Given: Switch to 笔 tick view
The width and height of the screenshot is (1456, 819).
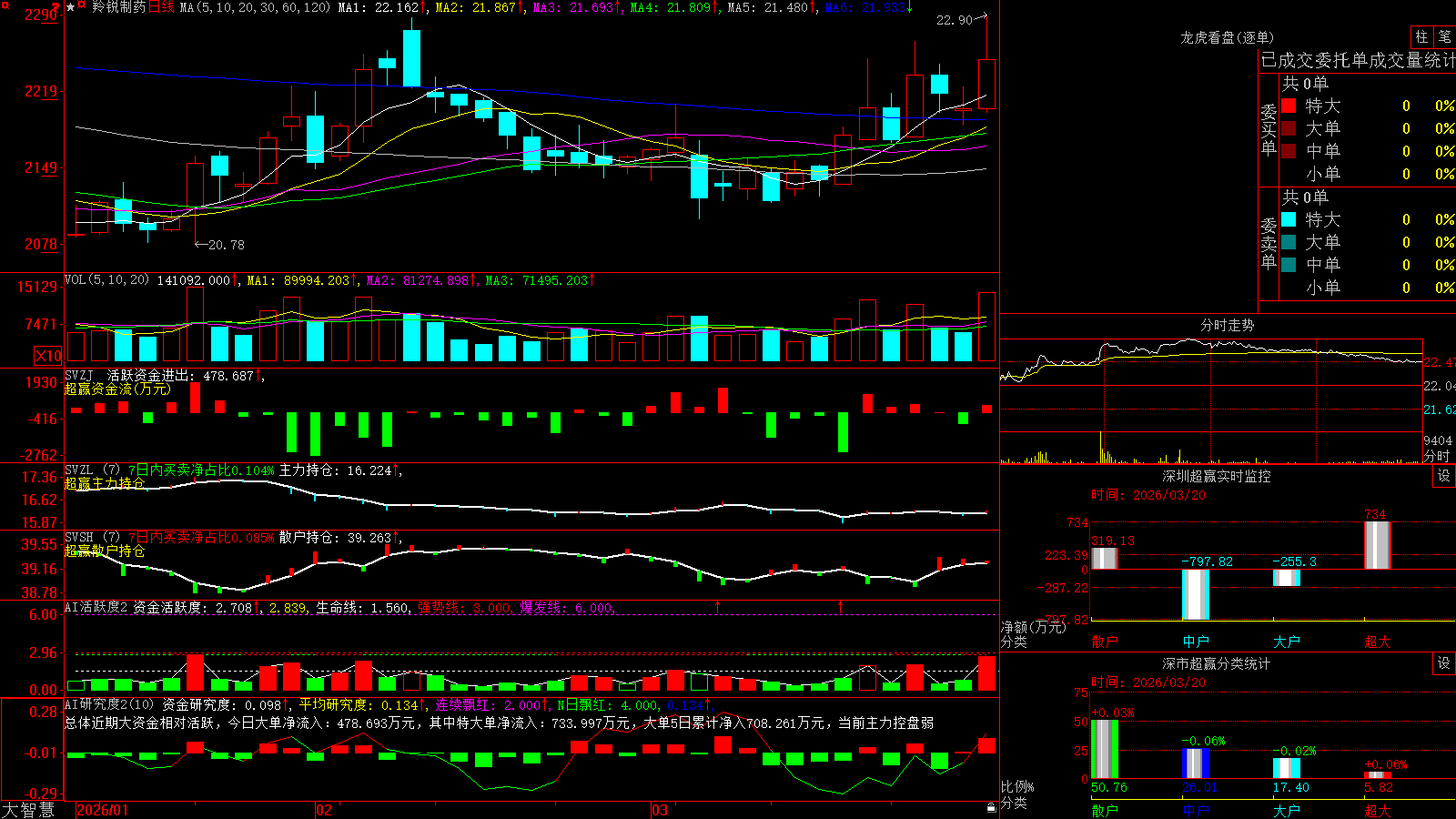Looking at the screenshot, I should (x=1445, y=36).
